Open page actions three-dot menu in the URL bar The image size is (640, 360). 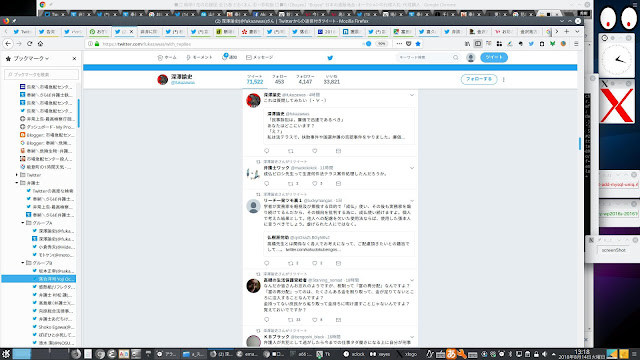399,44
